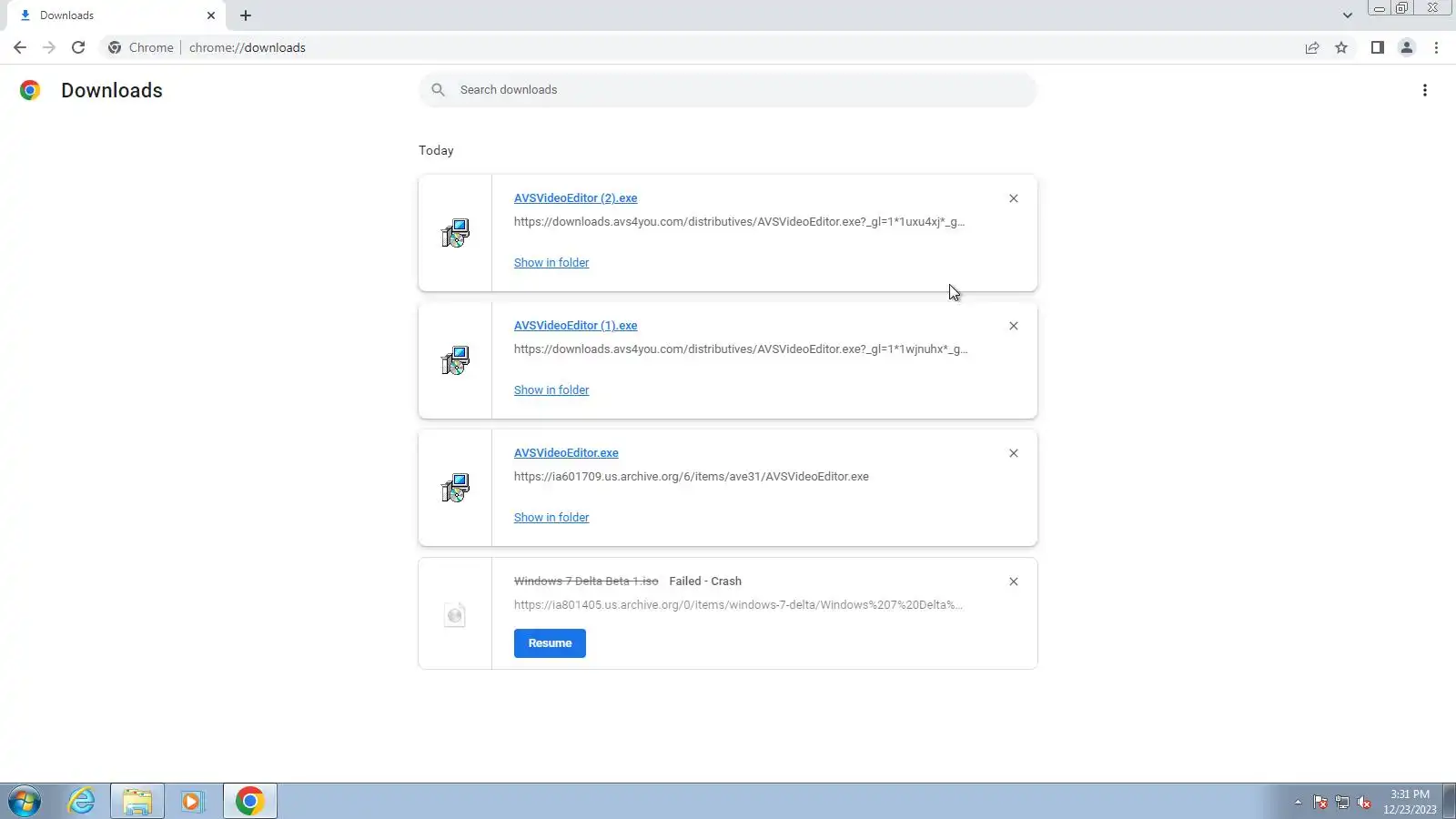Open tab search chevron in title bar
This screenshot has height=819, width=1456.
point(1348,15)
